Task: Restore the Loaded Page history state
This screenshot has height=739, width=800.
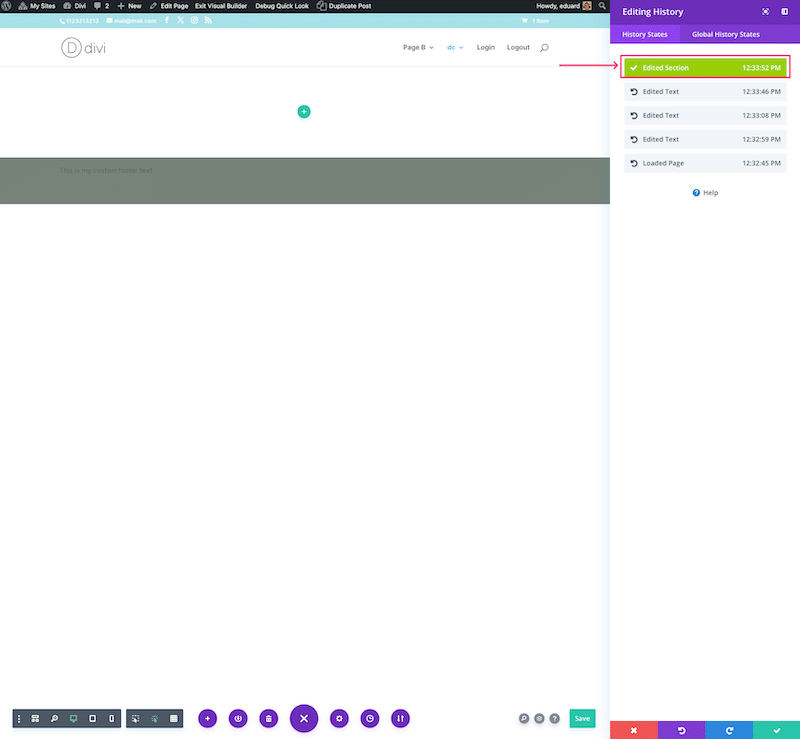Action: click(x=705, y=163)
